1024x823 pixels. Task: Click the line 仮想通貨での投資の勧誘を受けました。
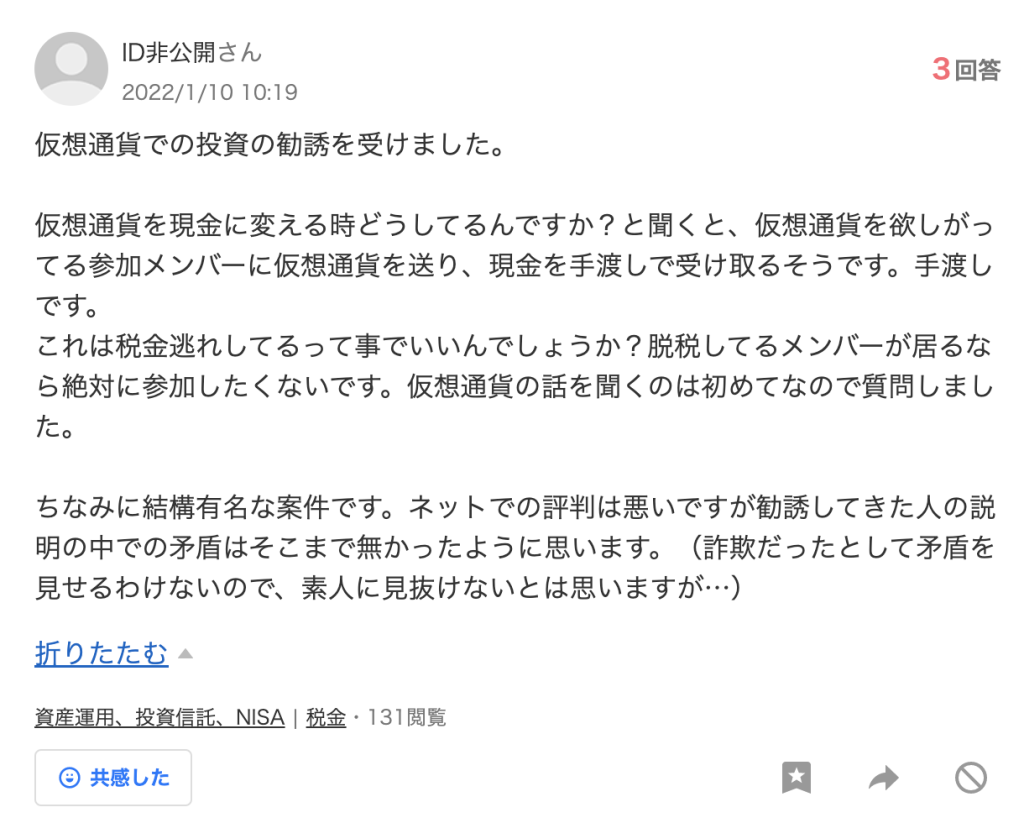pos(270,144)
